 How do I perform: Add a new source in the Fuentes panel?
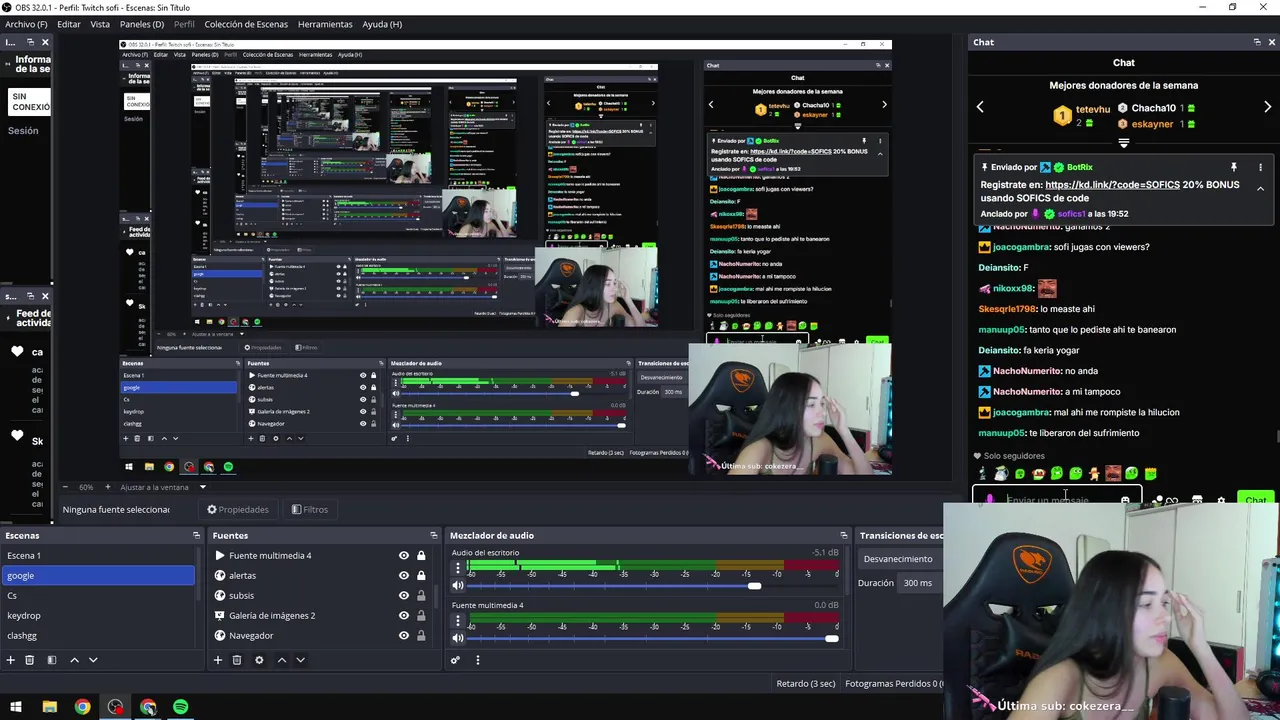coord(217,660)
